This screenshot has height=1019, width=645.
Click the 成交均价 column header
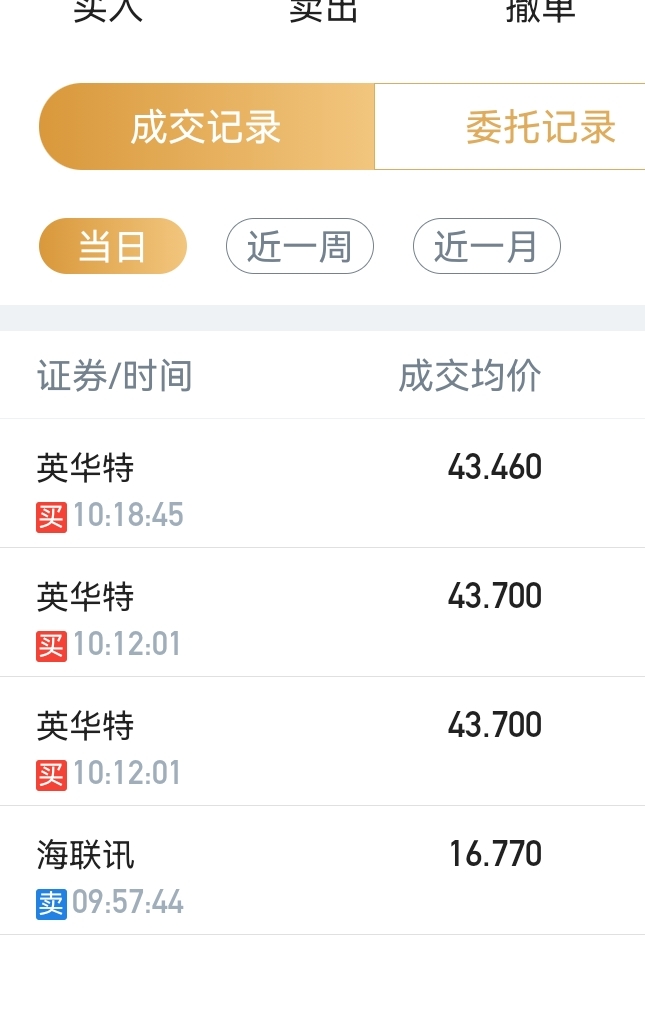[470, 376]
